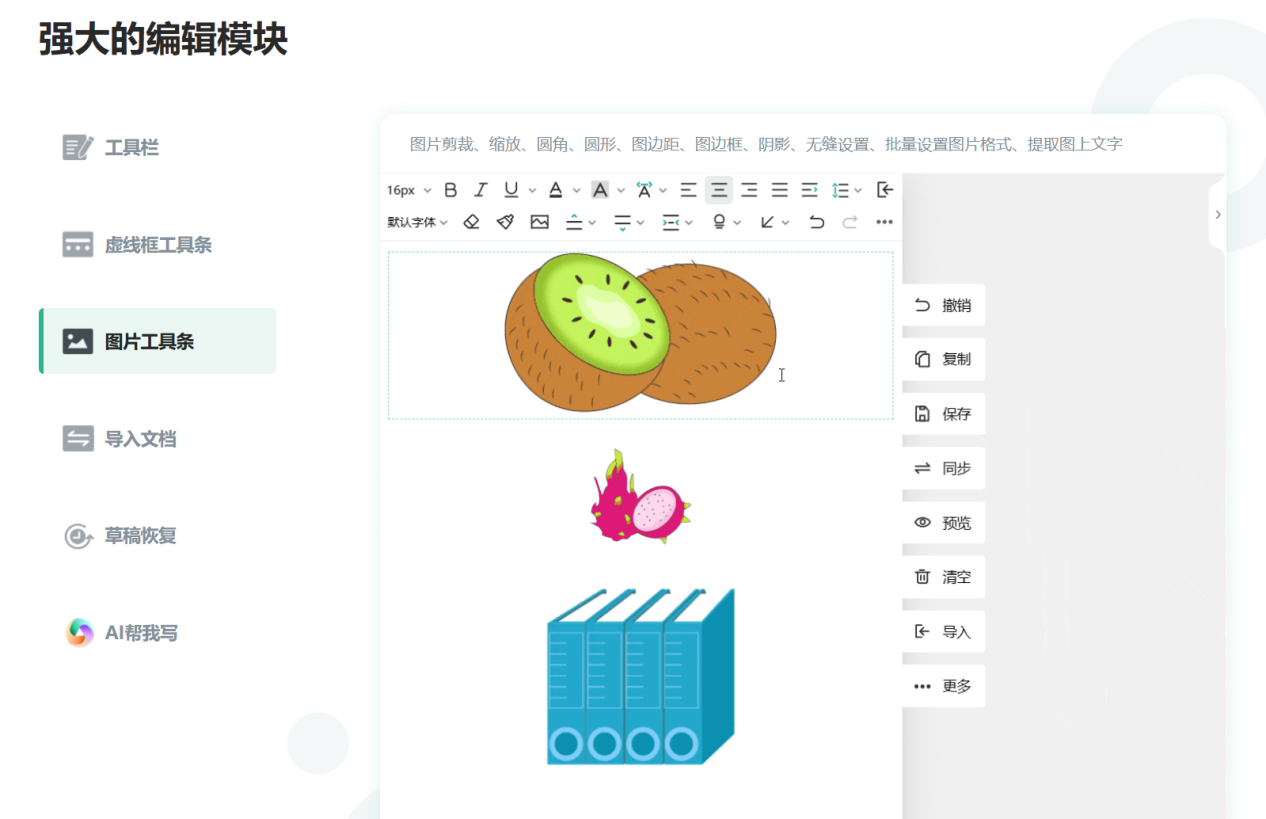
Task: Click the paragraph spacing after icon
Action: (623, 222)
